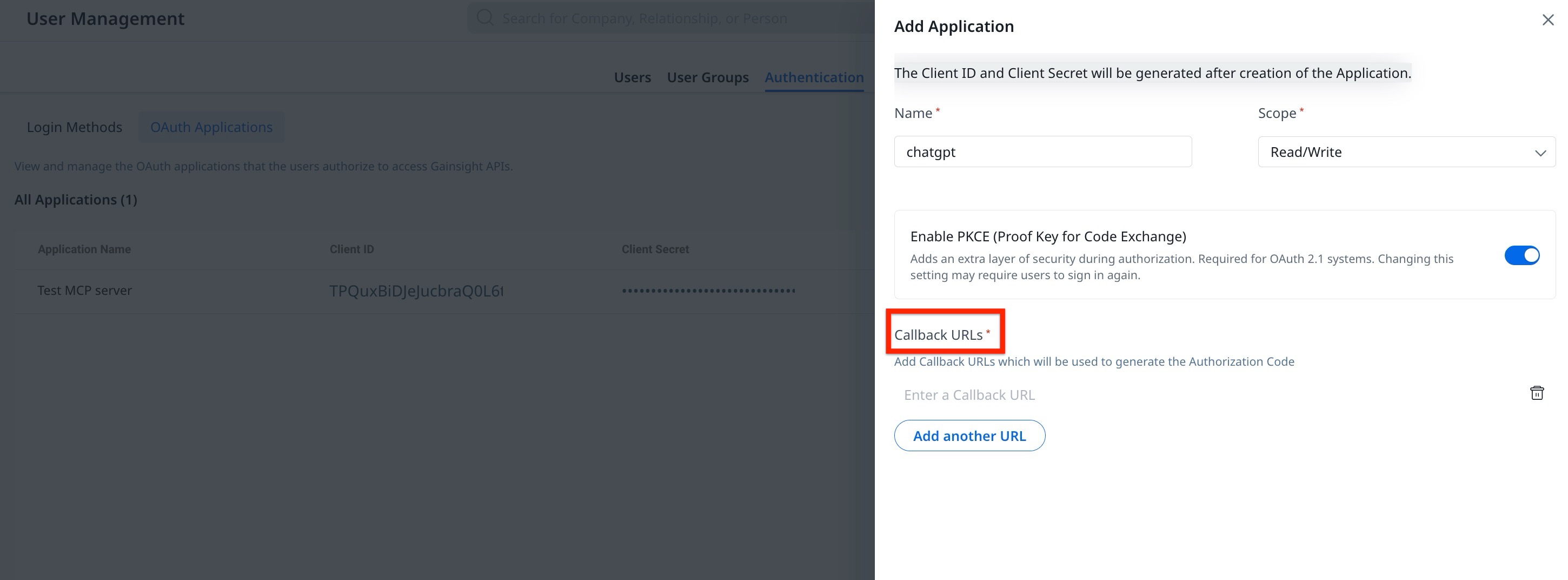
Task: Click the Add another URL button
Action: [x=969, y=436]
